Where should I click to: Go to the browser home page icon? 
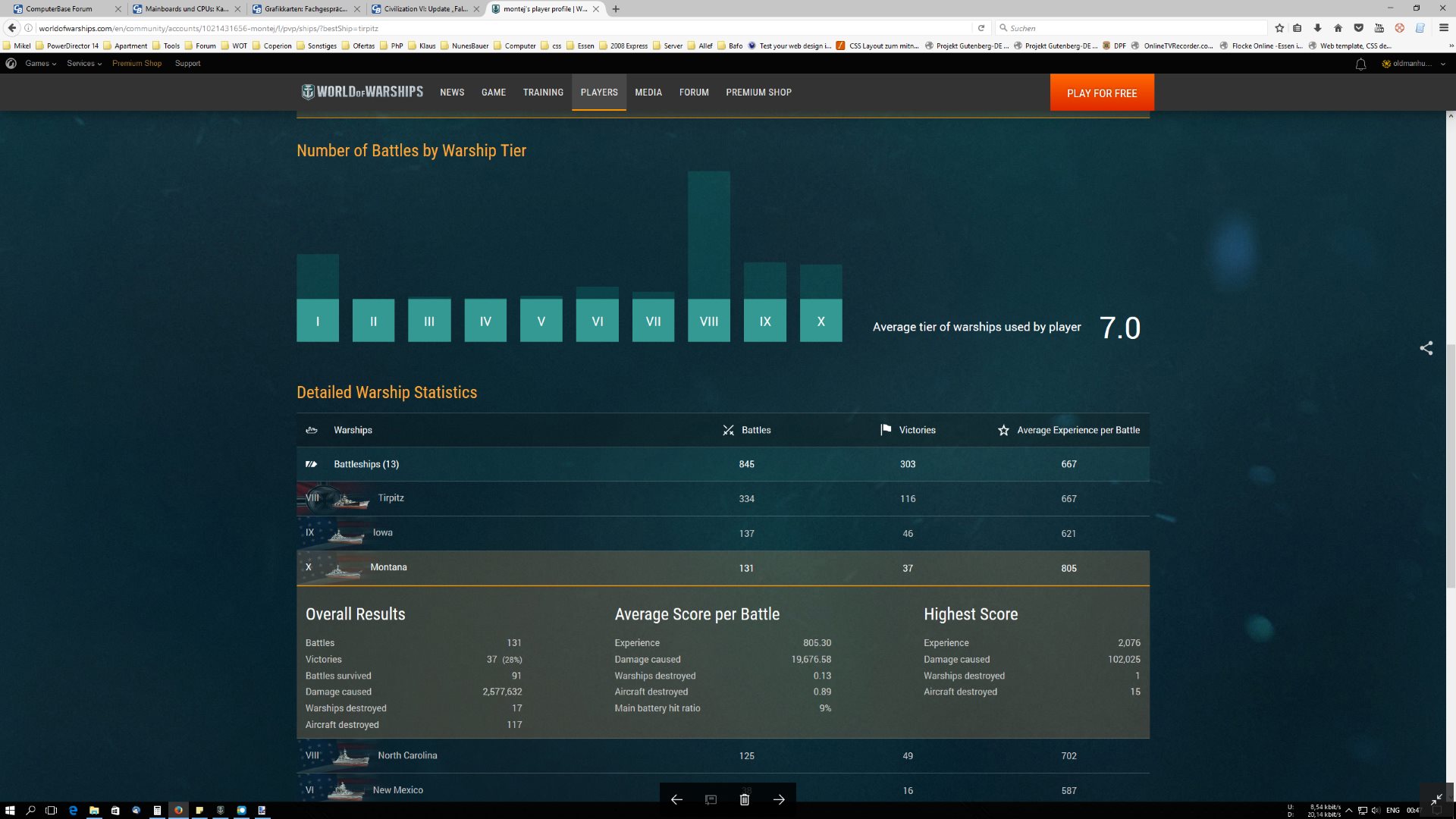click(x=1338, y=28)
